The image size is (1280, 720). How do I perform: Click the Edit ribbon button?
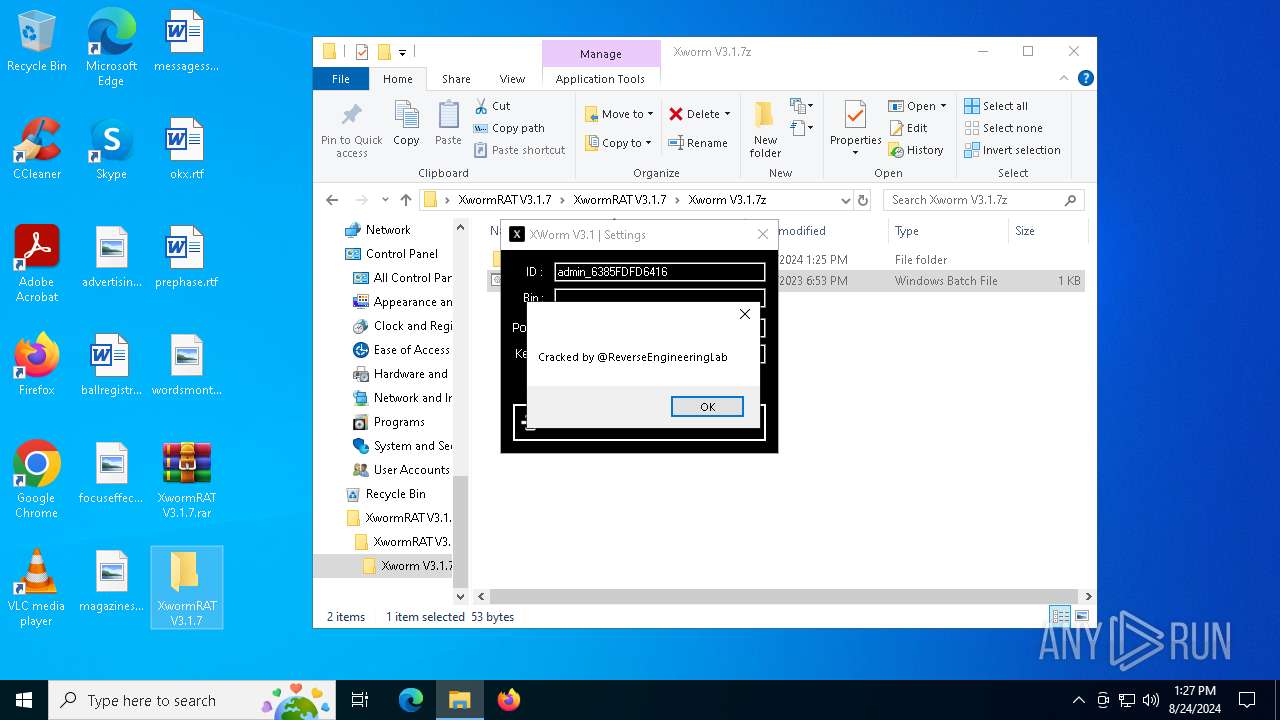click(x=908, y=128)
